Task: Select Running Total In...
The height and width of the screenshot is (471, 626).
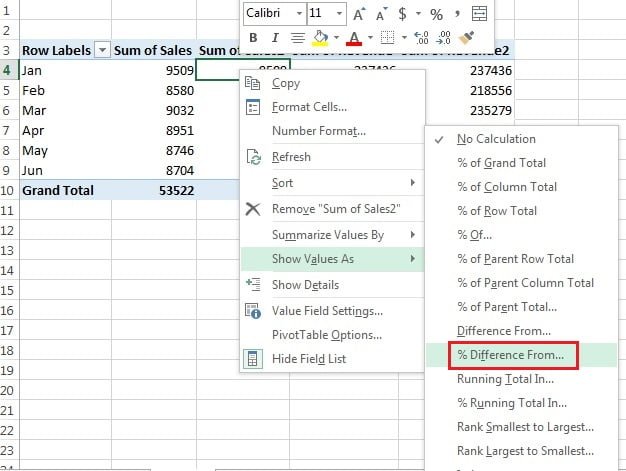Action: pos(521,379)
